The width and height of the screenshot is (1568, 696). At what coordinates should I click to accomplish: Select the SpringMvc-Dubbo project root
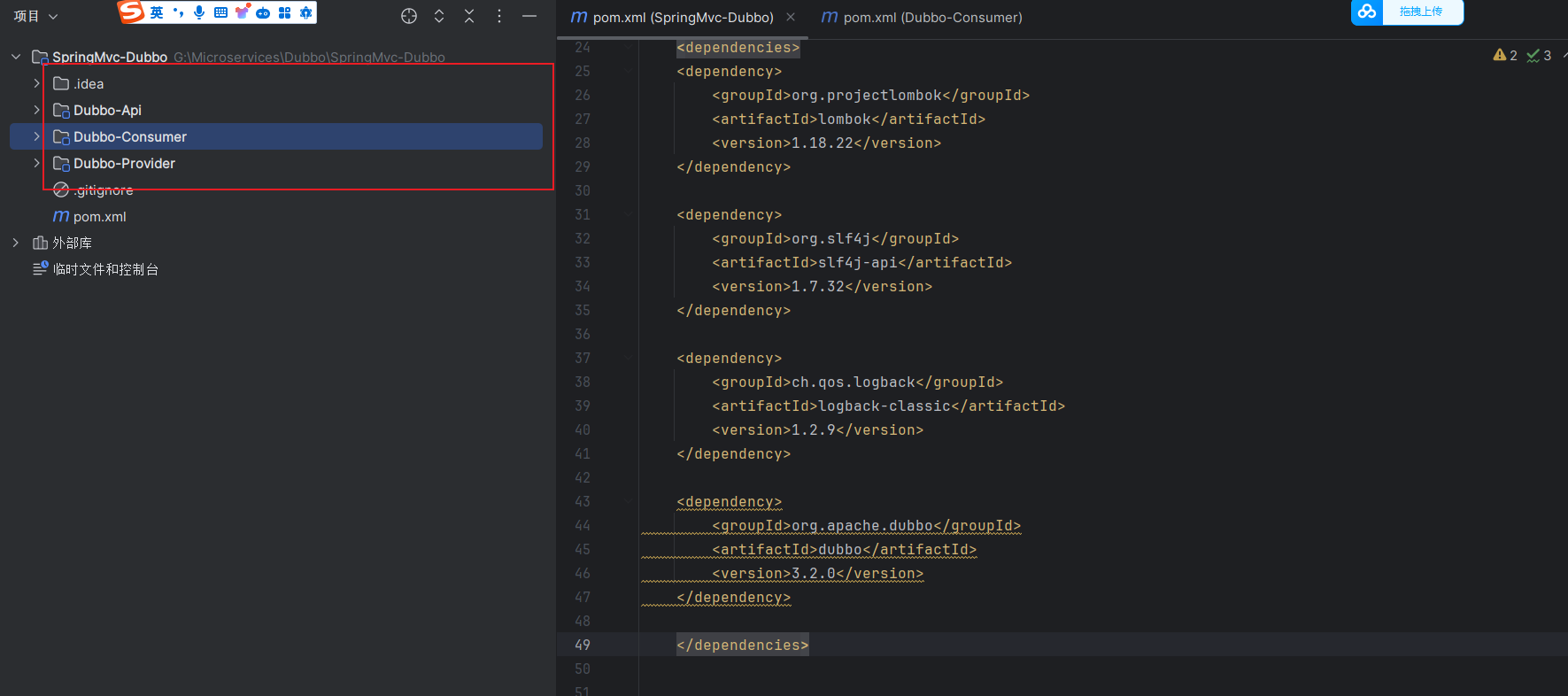pyautogui.click(x=110, y=57)
